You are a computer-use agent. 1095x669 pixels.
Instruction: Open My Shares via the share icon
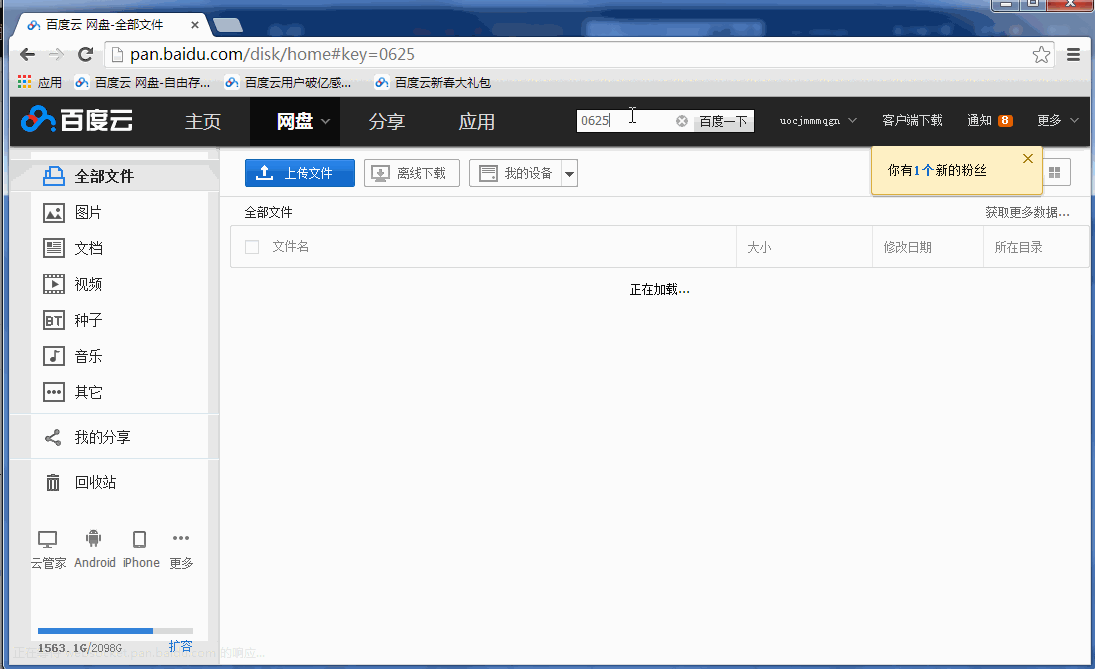point(53,437)
